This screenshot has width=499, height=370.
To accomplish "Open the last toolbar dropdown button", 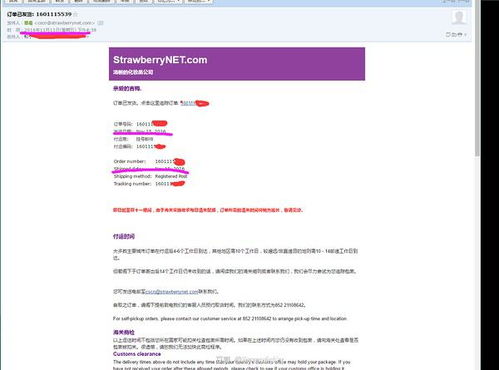I will (199, 1).
